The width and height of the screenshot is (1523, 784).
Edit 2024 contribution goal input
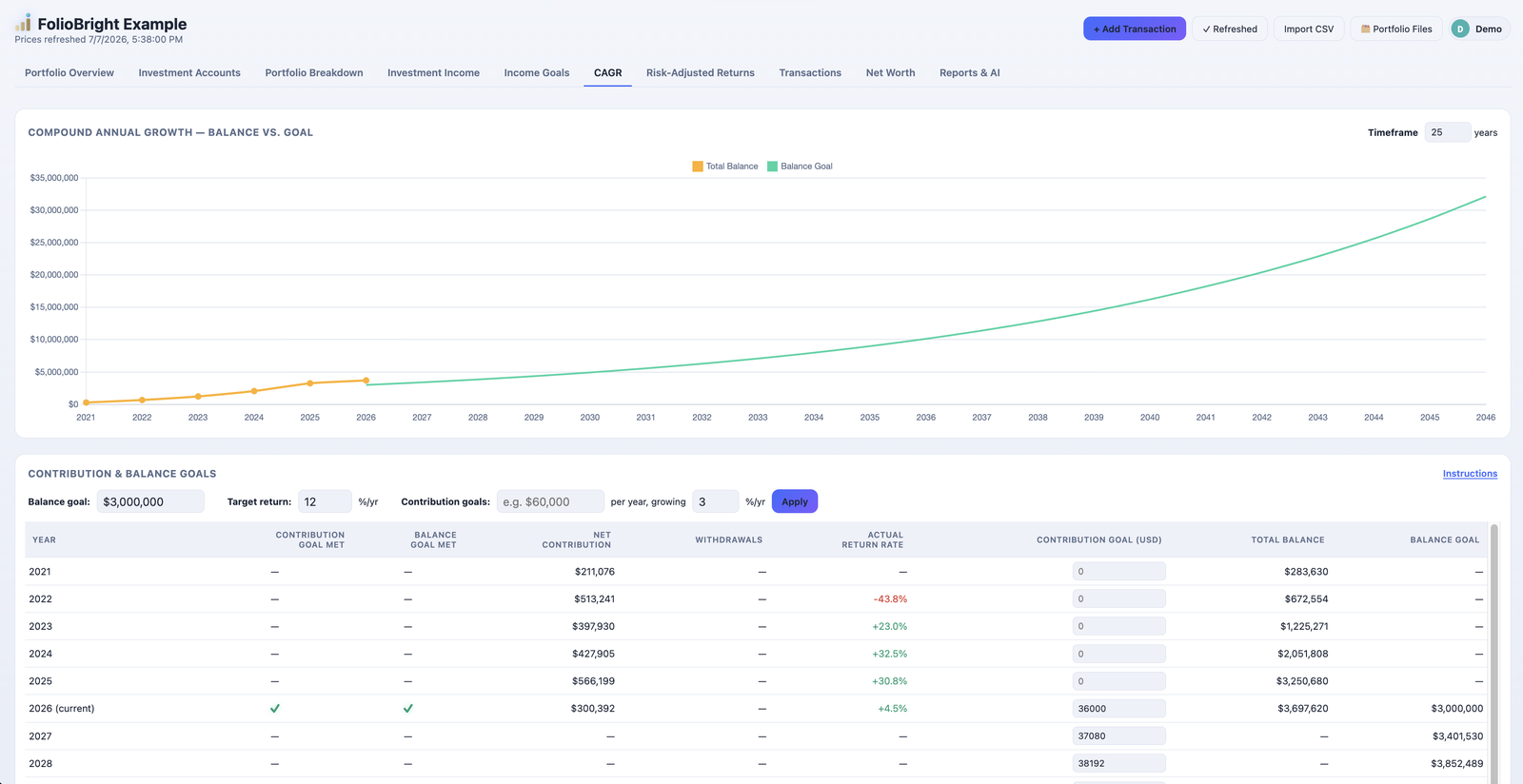click(x=1118, y=654)
